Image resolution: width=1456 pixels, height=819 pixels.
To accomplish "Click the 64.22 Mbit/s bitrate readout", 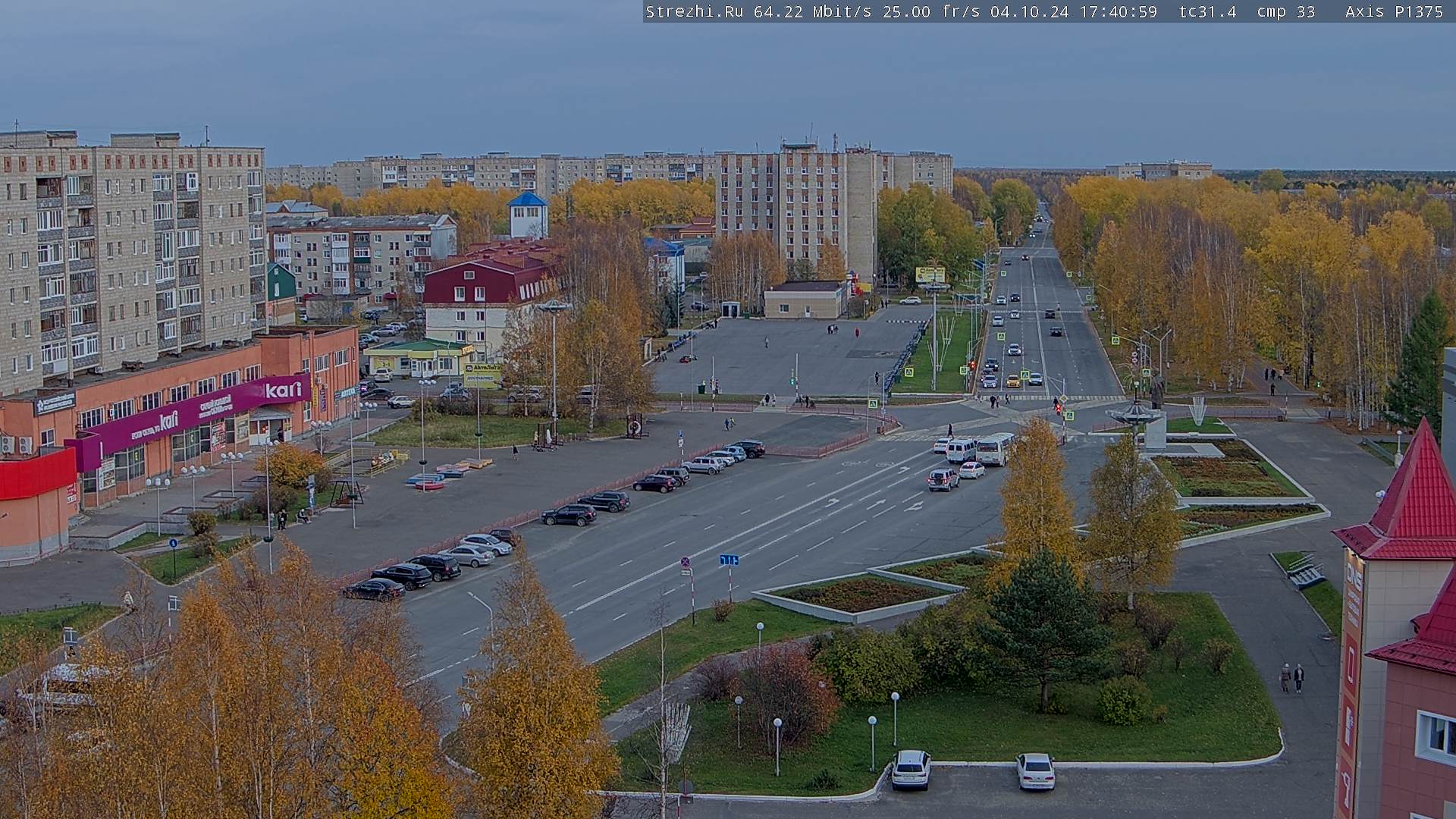I will pyautogui.click(x=812, y=11).
